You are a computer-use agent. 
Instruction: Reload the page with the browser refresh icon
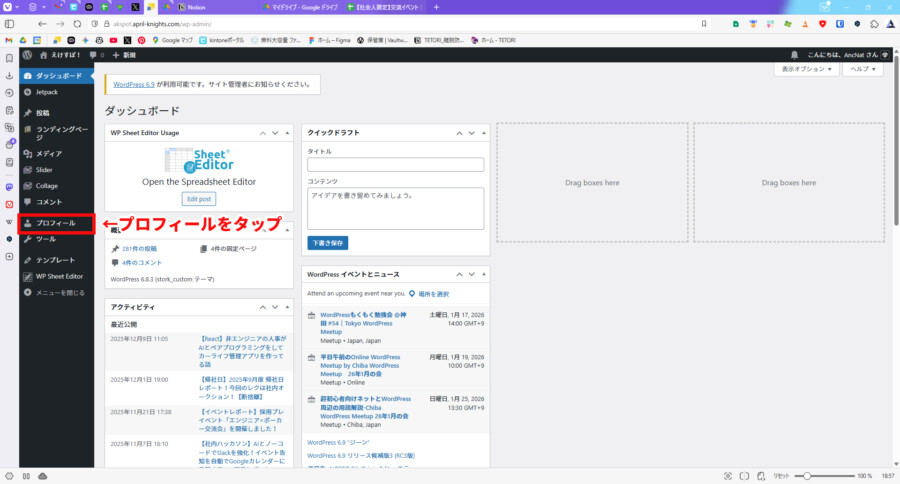coord(78,22)
